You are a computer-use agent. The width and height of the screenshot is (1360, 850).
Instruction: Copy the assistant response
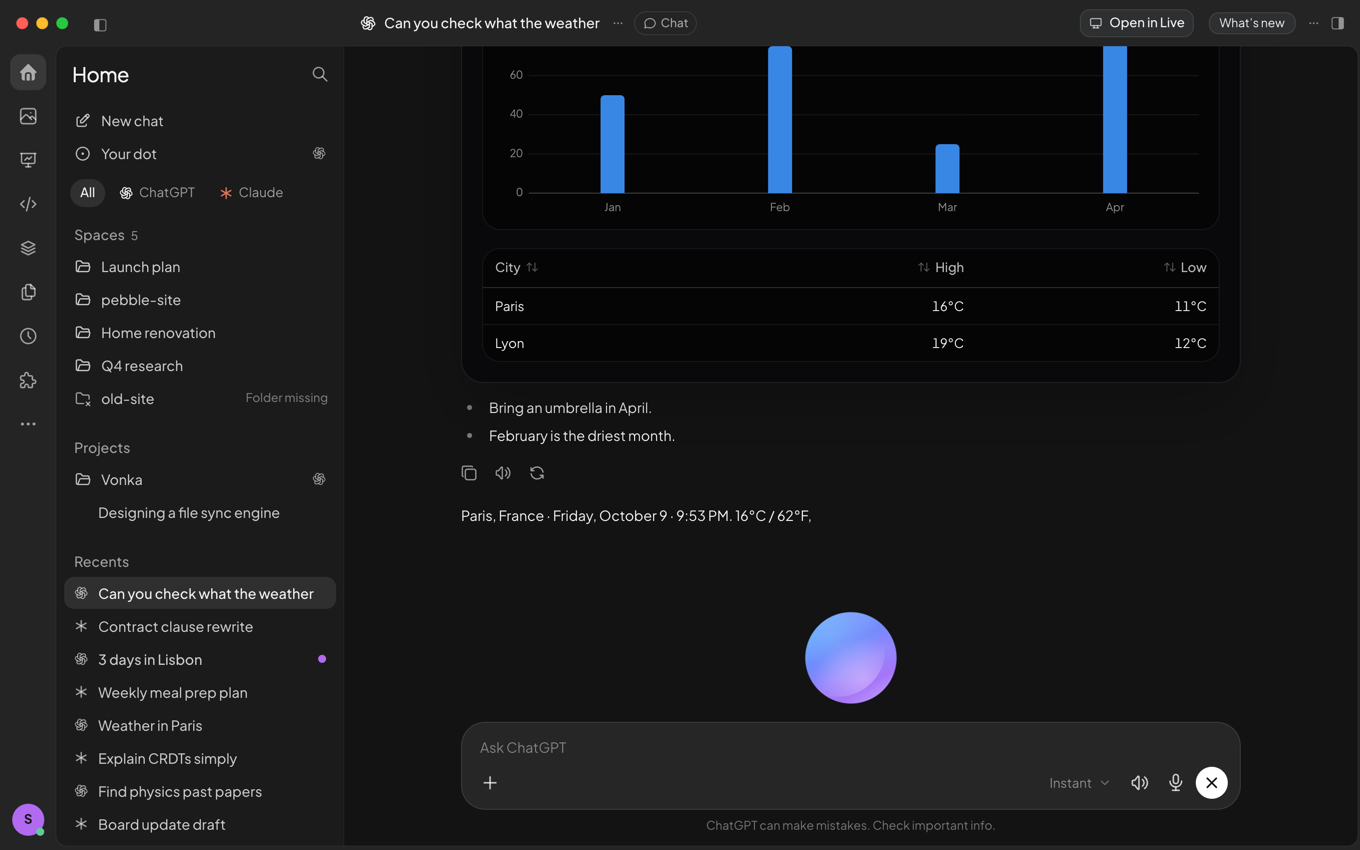coord(469,473)
